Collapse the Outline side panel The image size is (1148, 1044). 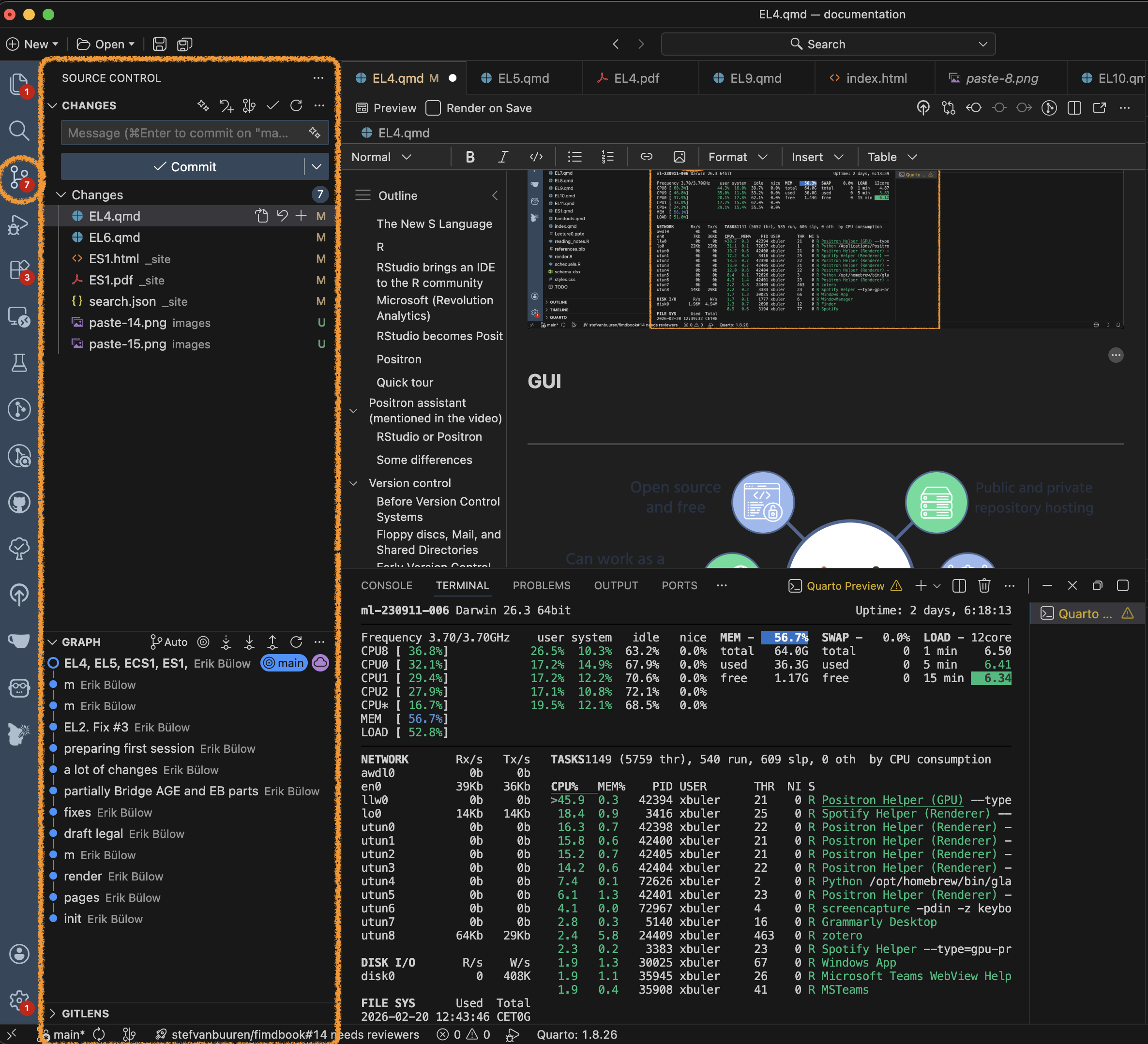[494, 196]
